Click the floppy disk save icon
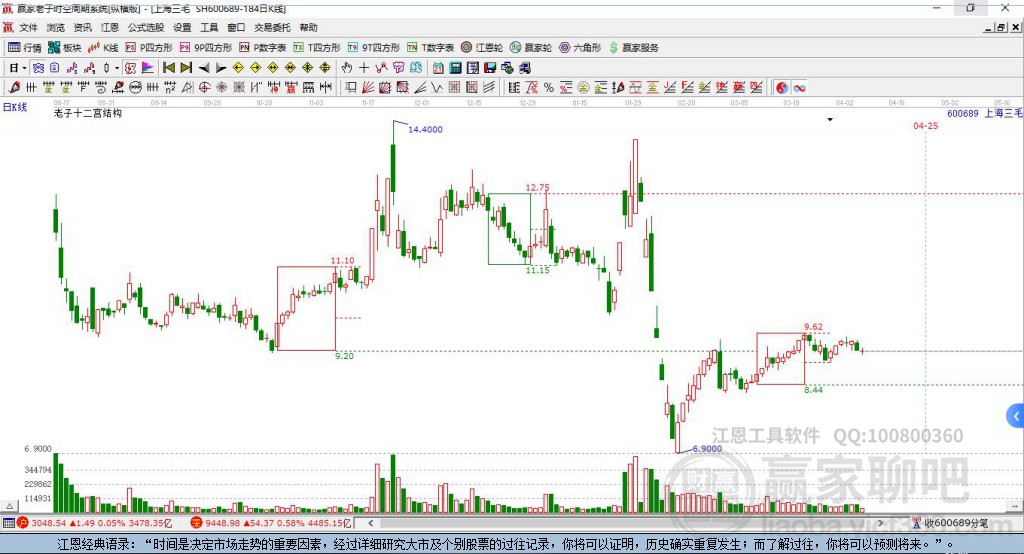 click(x=490, y=68)
